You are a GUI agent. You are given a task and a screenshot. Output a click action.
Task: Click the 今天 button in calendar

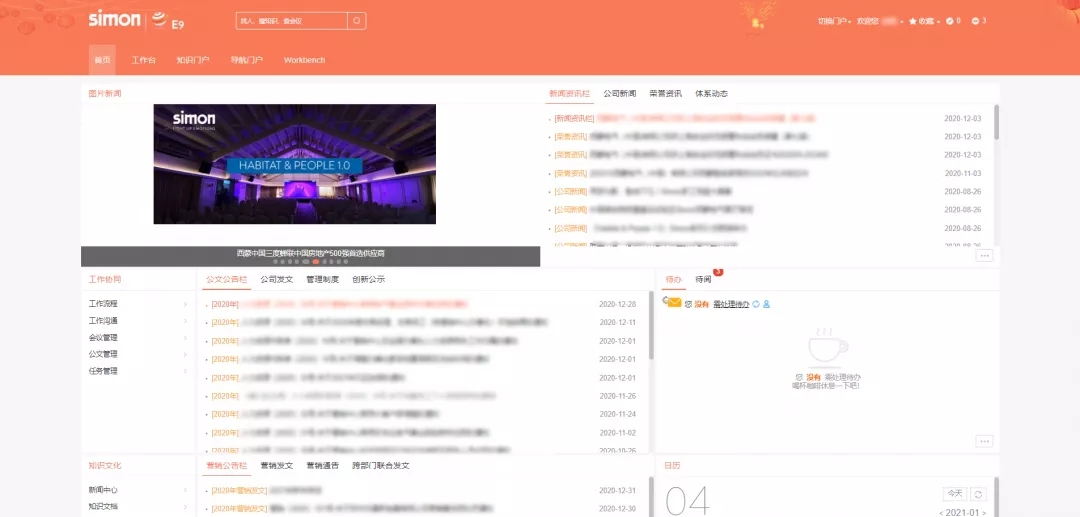tap(955, 494)
